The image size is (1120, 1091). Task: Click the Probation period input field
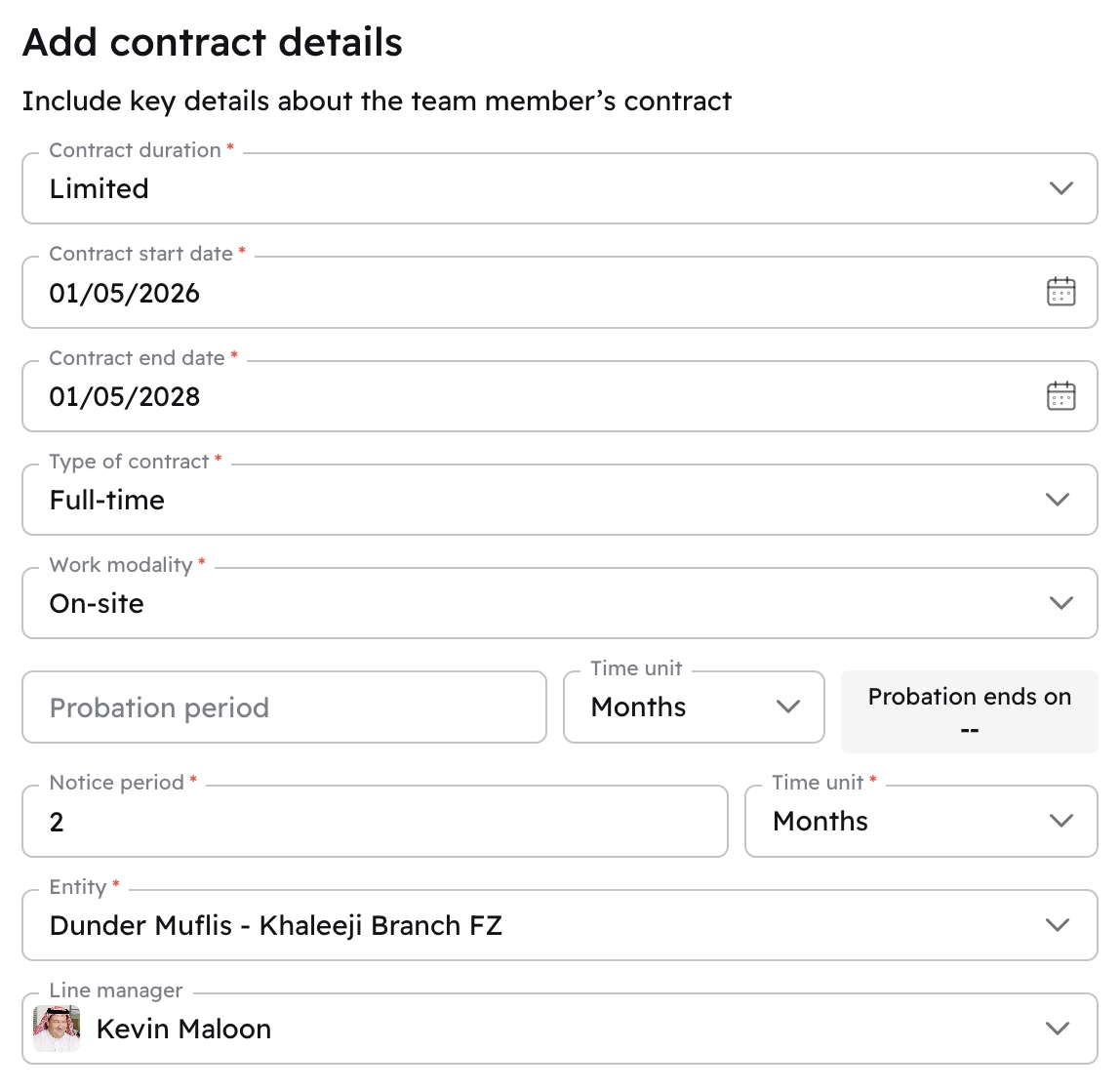284,707
